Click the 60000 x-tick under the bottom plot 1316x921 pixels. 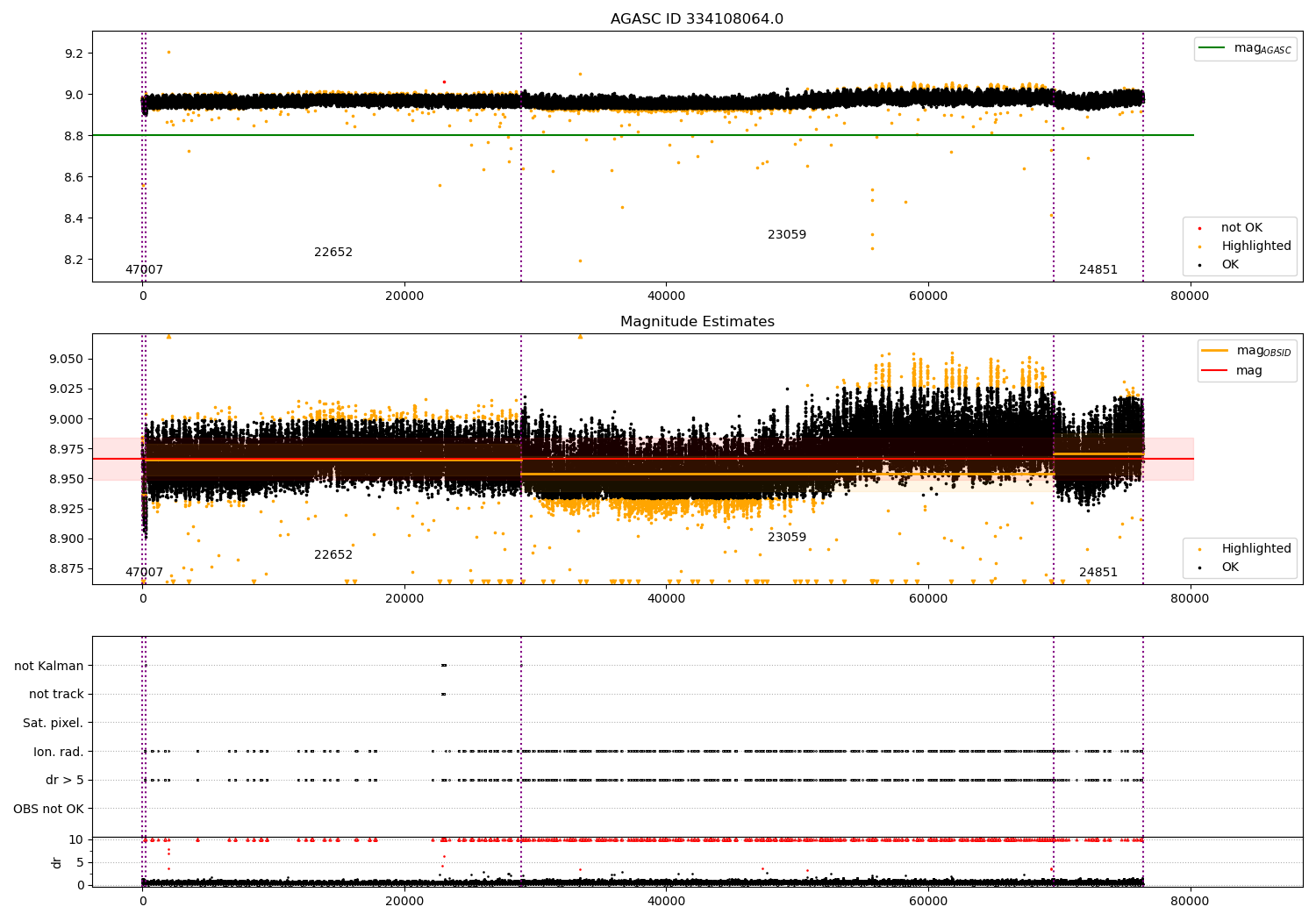(x=928, y=901)
